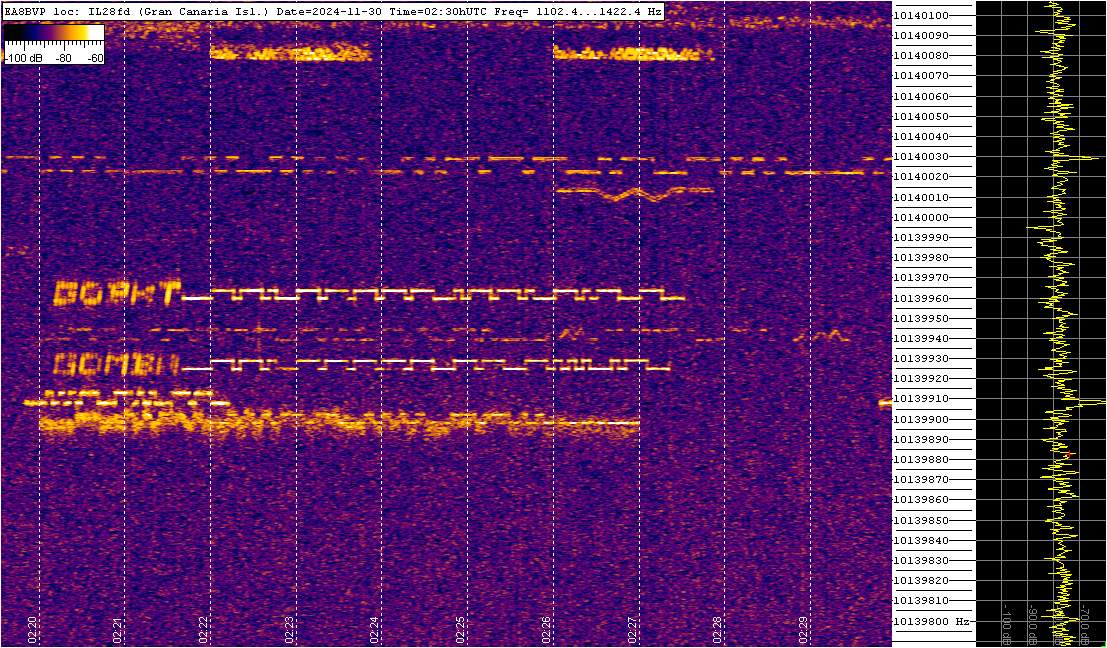Click the 10139860 frequency scale label
This screenshot has height=648, width=1107.
click(x=921, y=500)
